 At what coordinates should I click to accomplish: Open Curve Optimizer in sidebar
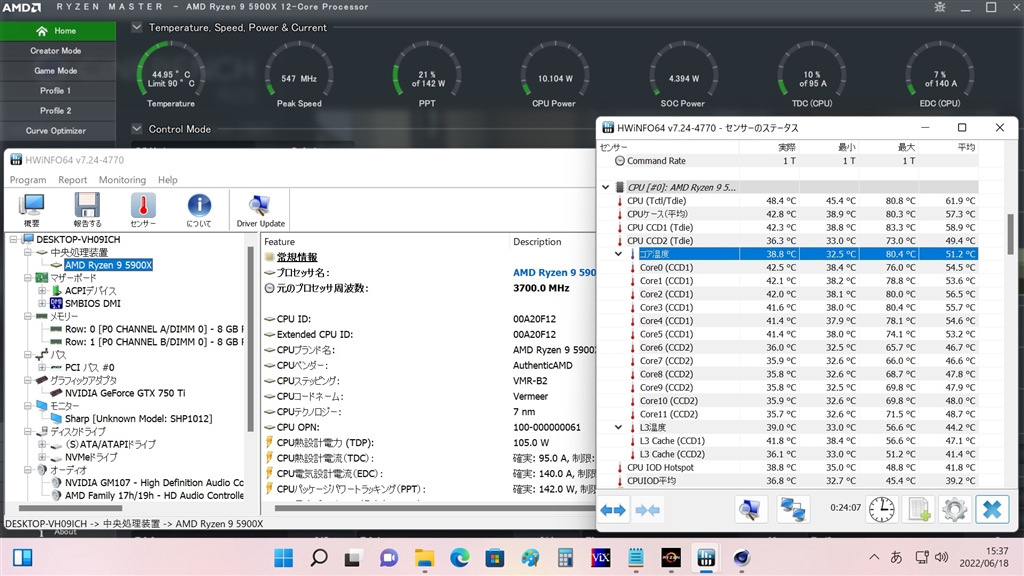(x=58, y=131)
